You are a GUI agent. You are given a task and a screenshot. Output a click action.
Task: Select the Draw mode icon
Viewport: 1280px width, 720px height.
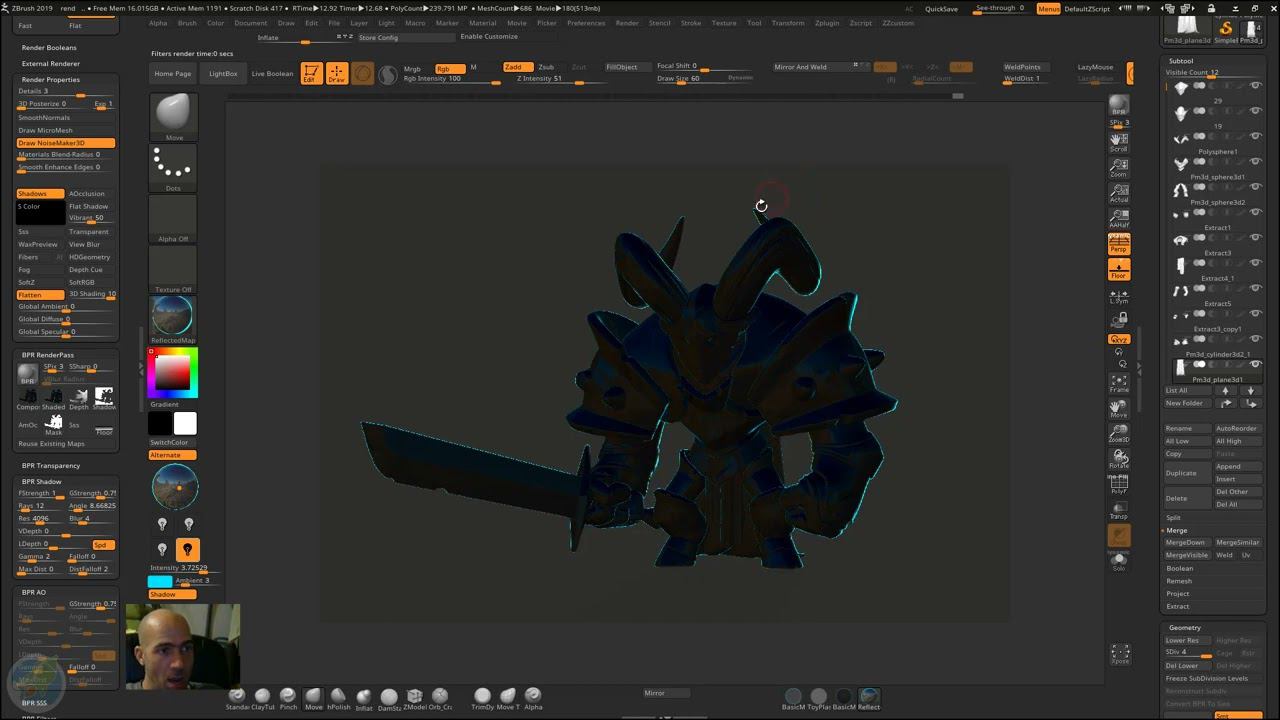[x=337, y=73]
